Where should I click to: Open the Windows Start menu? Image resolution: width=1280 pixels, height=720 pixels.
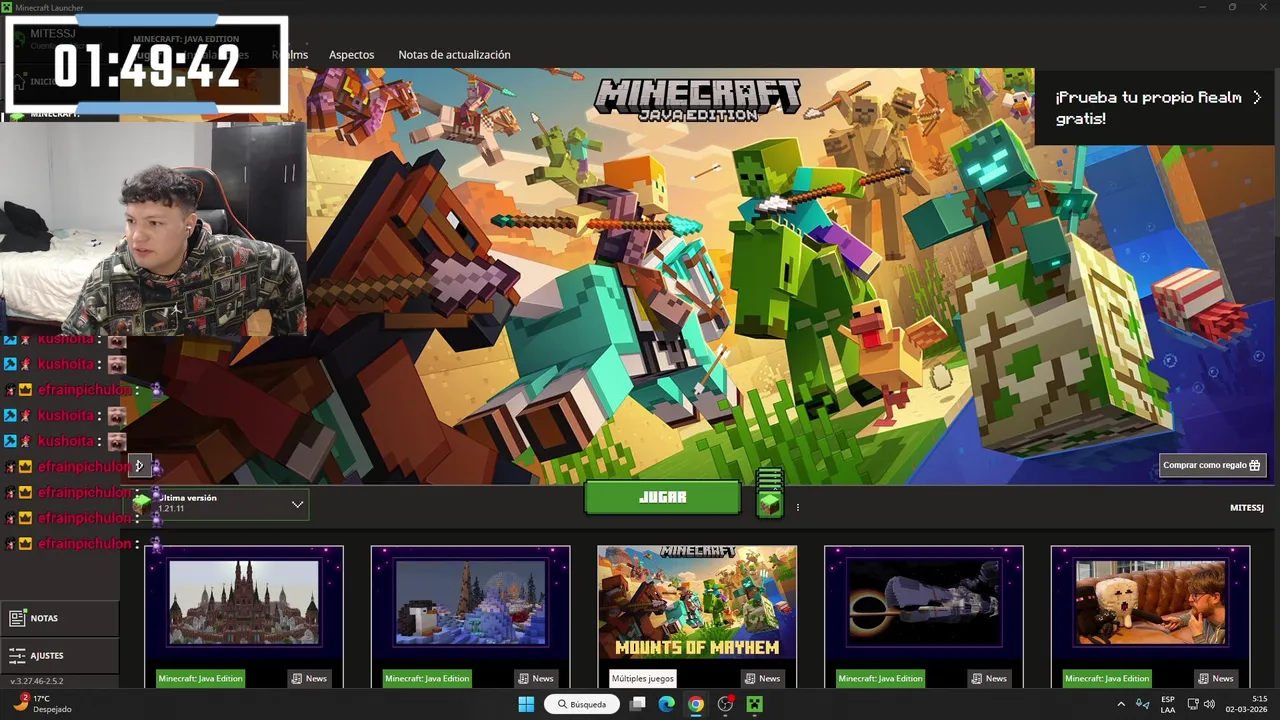[x=526, y=704]
